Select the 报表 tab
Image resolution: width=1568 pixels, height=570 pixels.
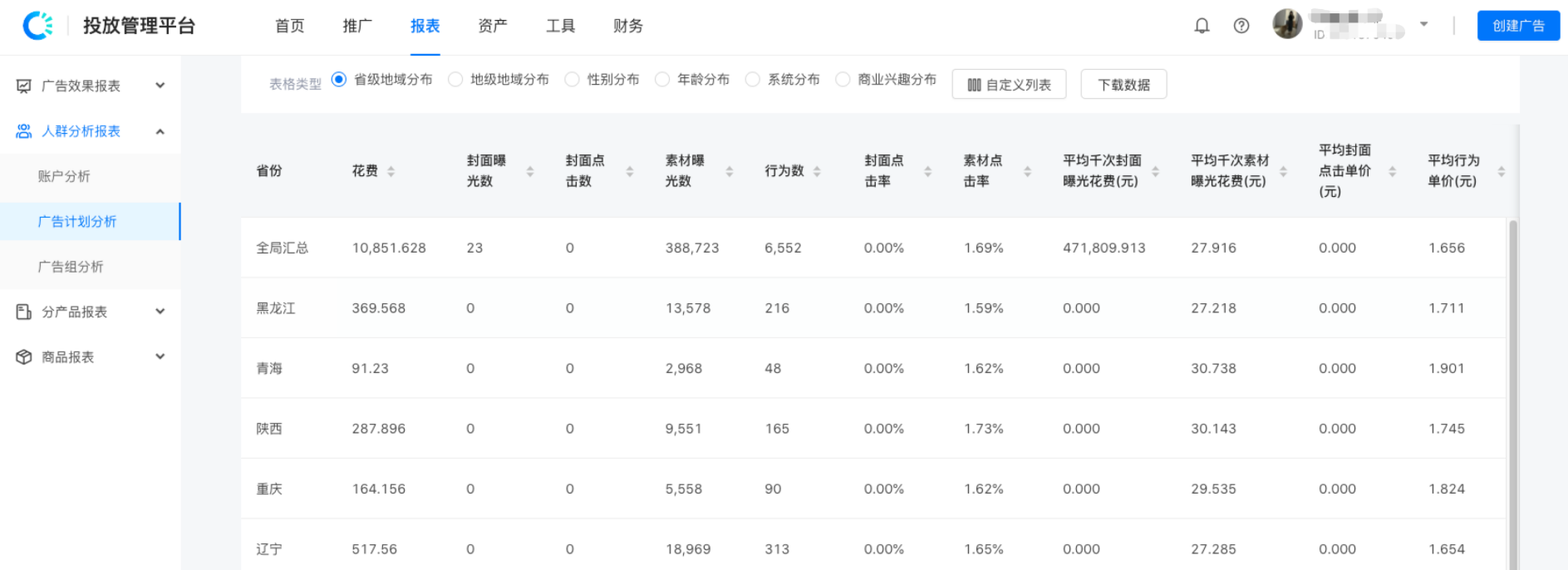tap(425, 26)
